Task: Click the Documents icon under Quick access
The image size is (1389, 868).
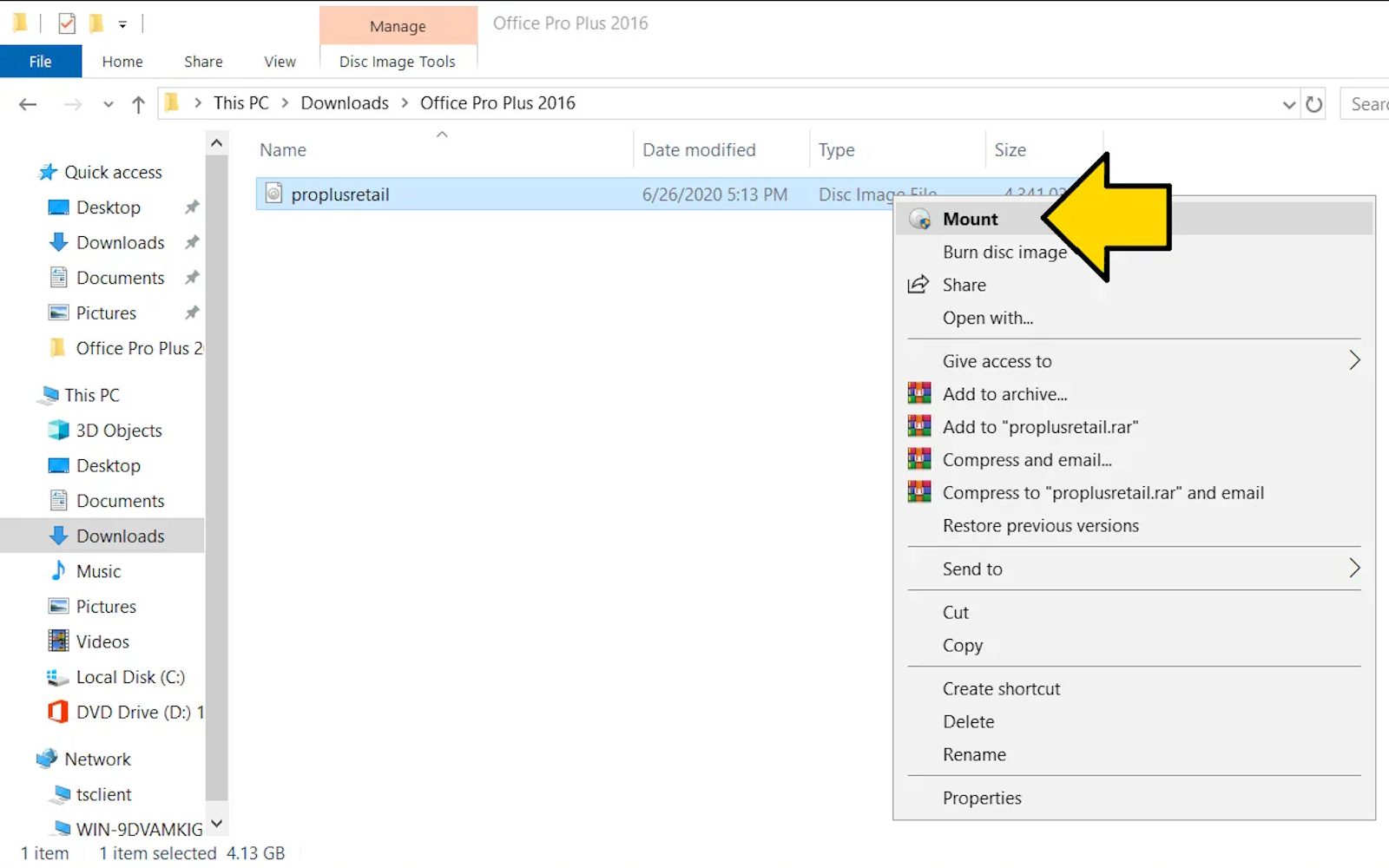Action: (x=58, y=278)
